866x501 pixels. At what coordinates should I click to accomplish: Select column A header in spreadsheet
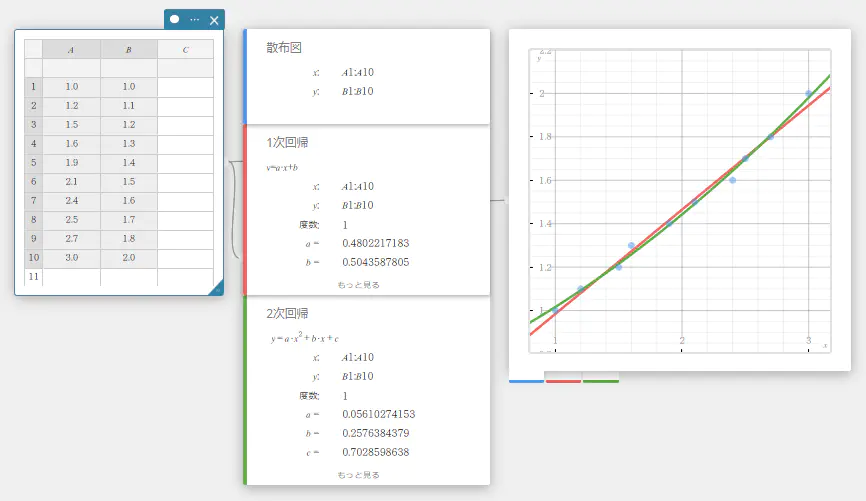(x=71, y=49)
